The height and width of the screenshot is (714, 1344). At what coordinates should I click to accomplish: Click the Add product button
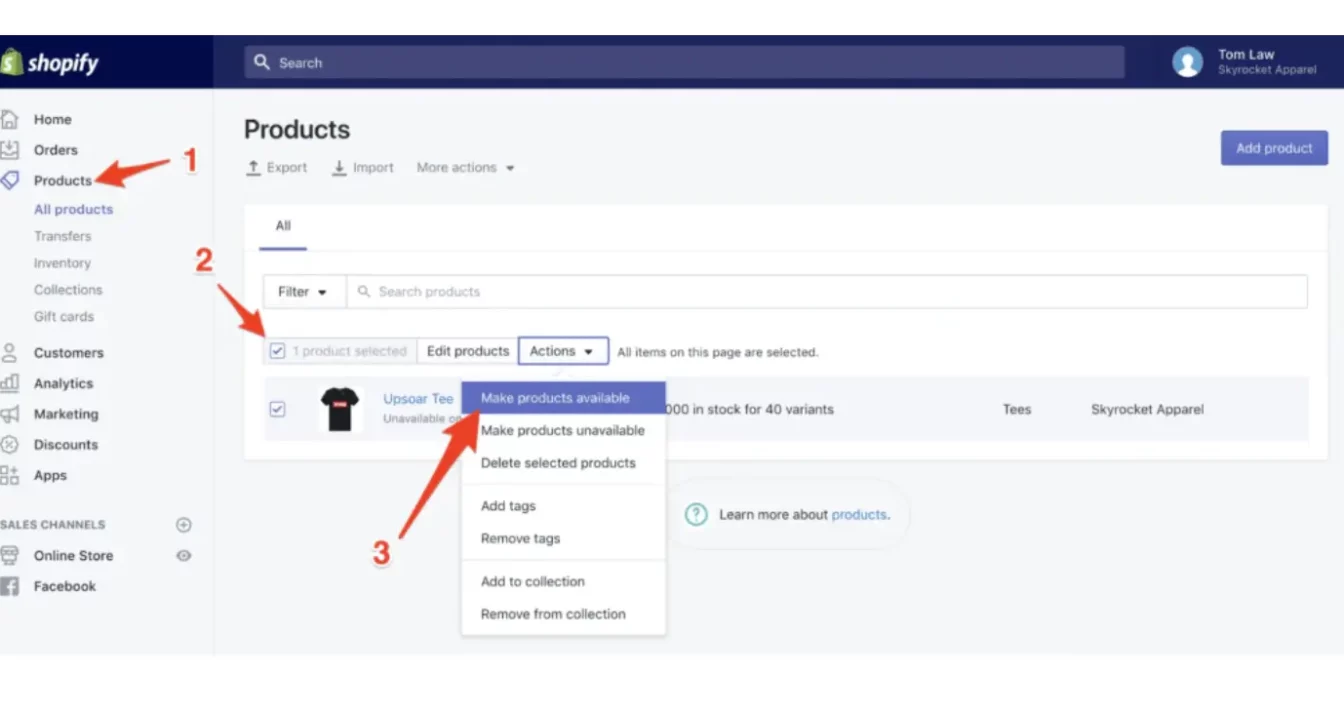1274,148
